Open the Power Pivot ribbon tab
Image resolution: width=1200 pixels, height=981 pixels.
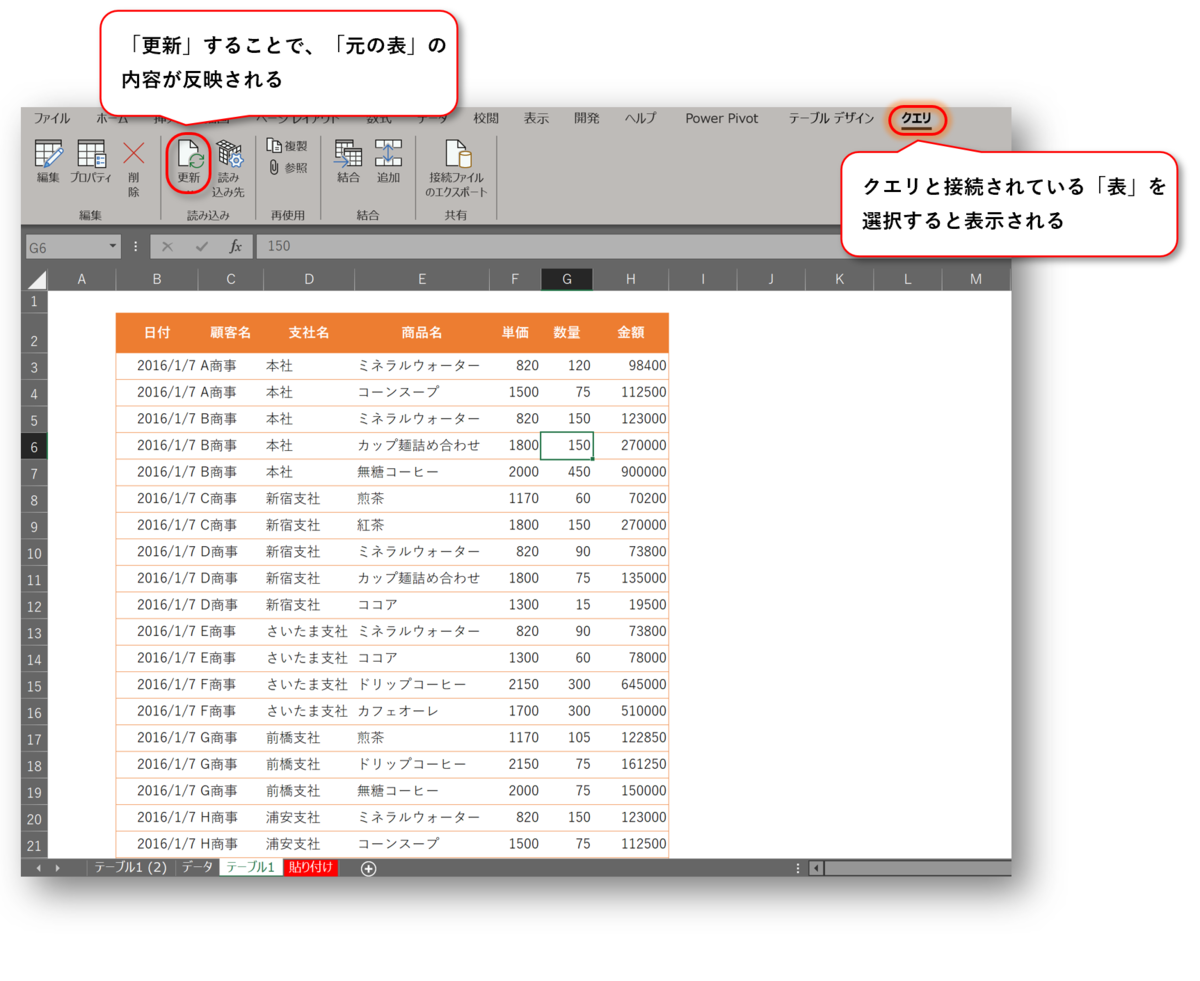click(721, 118)
